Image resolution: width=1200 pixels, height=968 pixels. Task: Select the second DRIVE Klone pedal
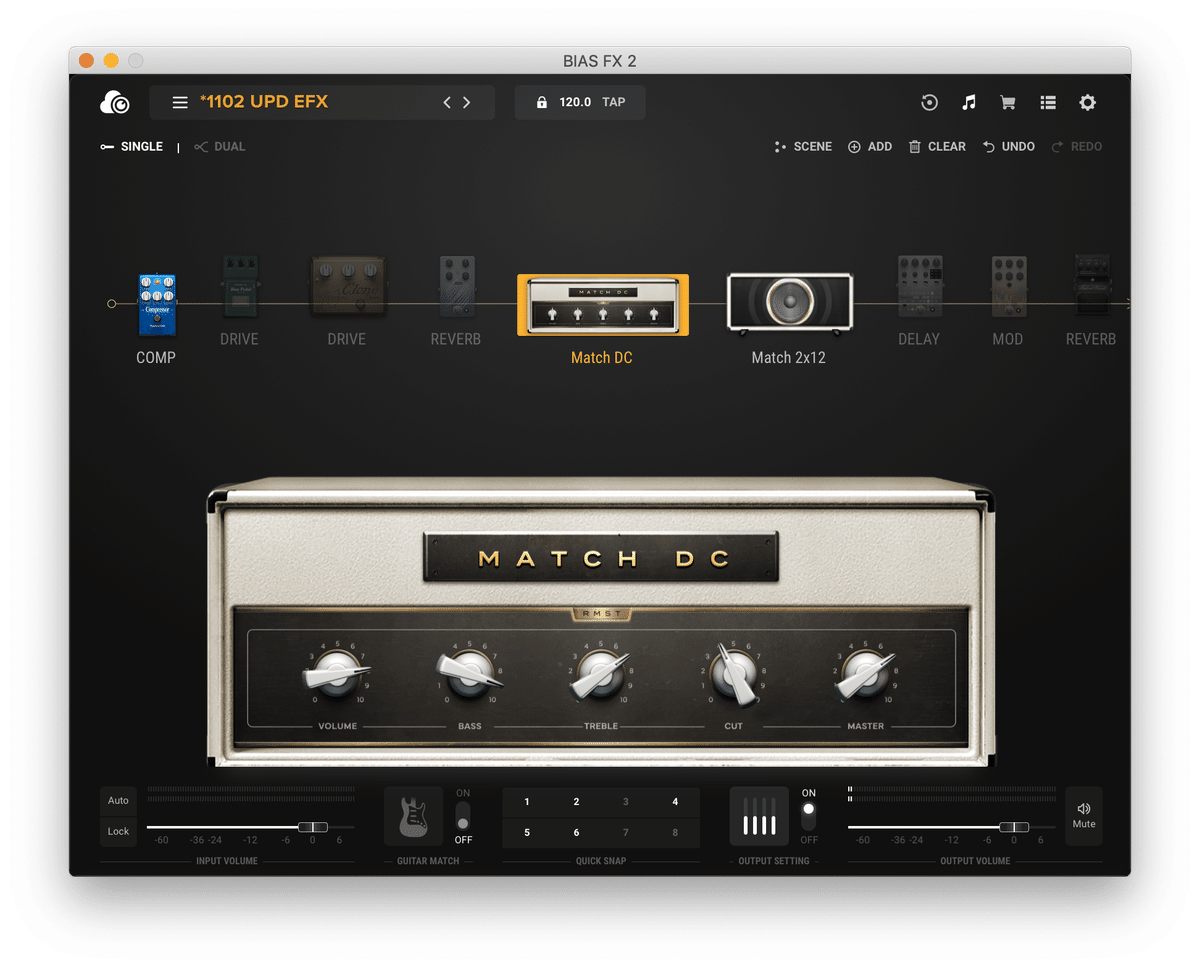click(x=347, y=287)
